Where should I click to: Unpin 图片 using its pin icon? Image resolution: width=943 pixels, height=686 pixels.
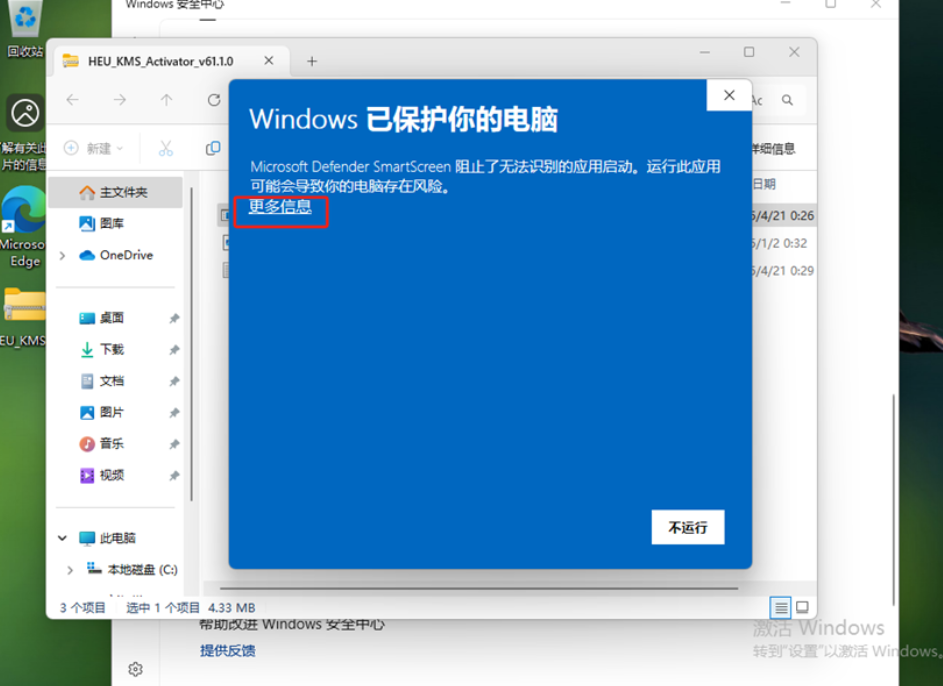pos(174,413)
